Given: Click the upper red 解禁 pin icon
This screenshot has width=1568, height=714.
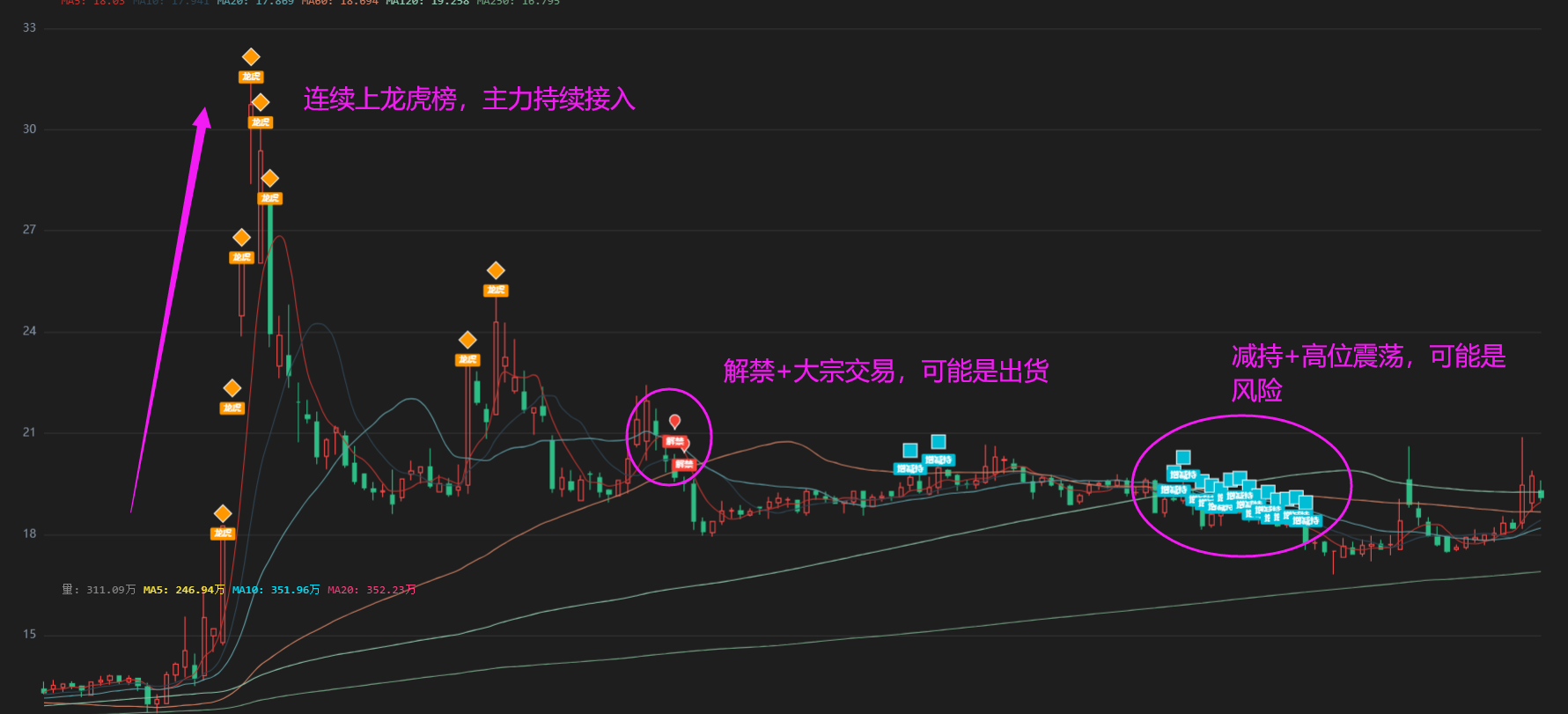Looking at the screenshot, I should tap(674, 422).
